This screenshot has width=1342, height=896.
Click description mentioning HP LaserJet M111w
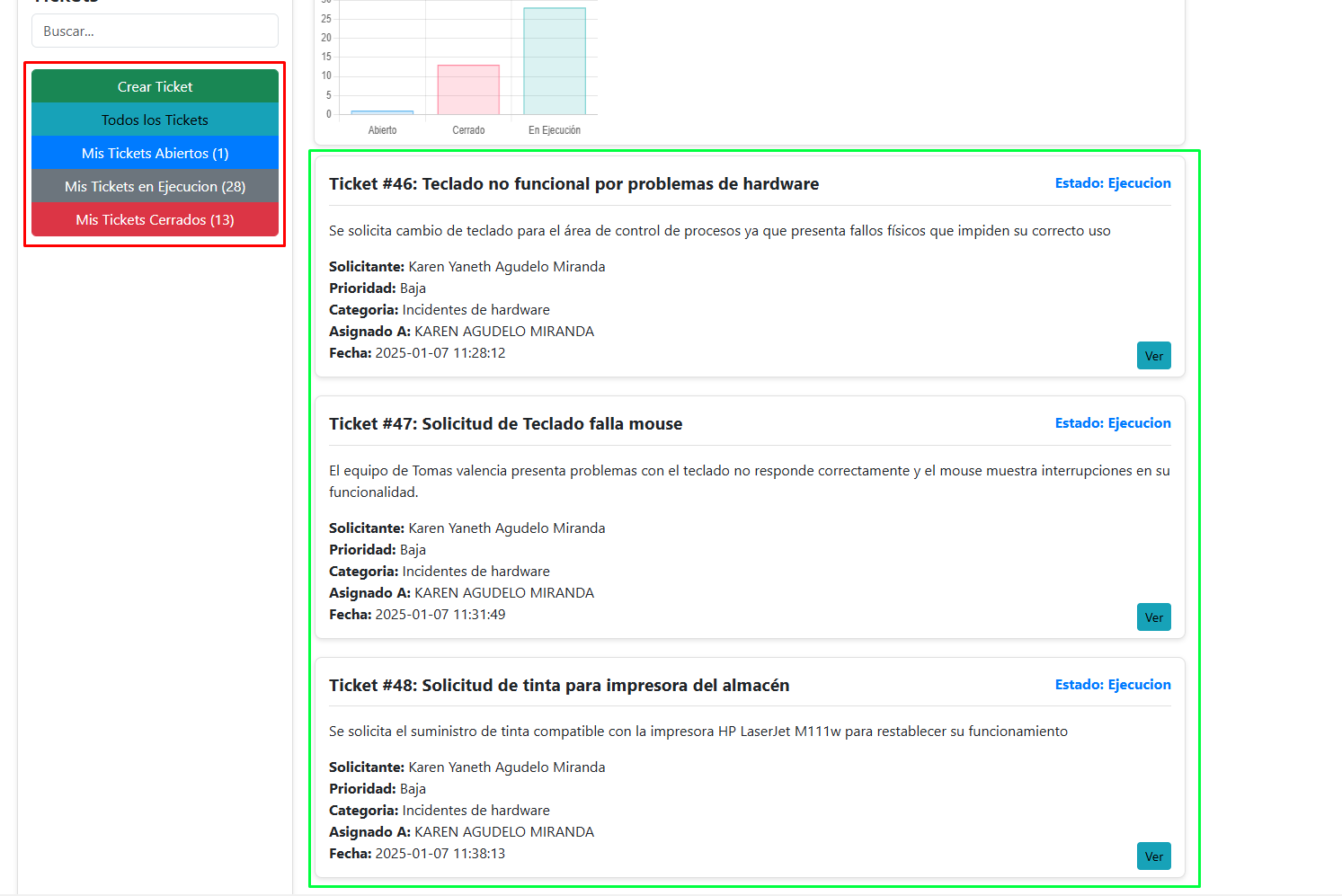coord(698,732)
